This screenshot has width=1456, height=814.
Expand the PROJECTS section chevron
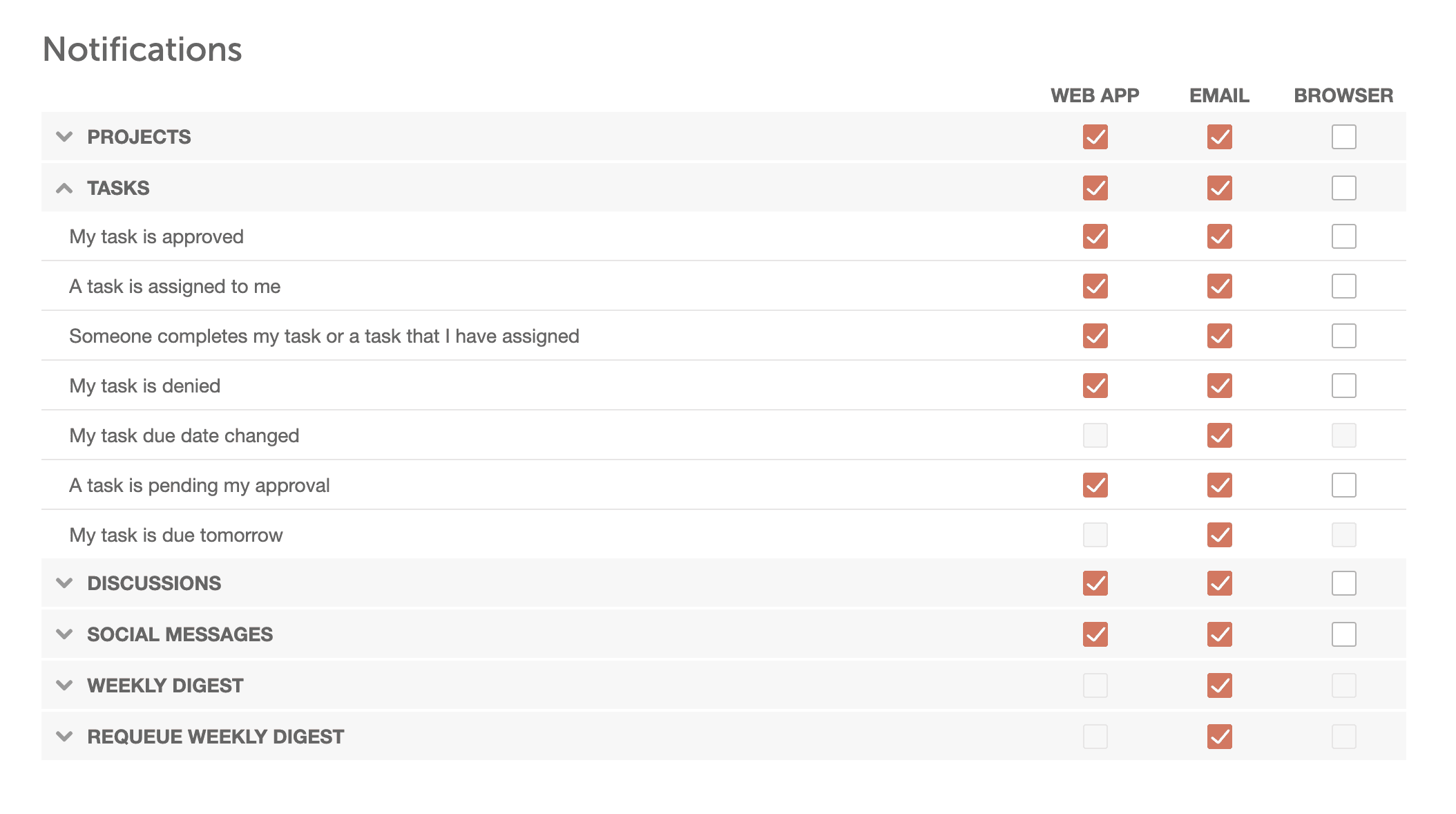point(64,137)
